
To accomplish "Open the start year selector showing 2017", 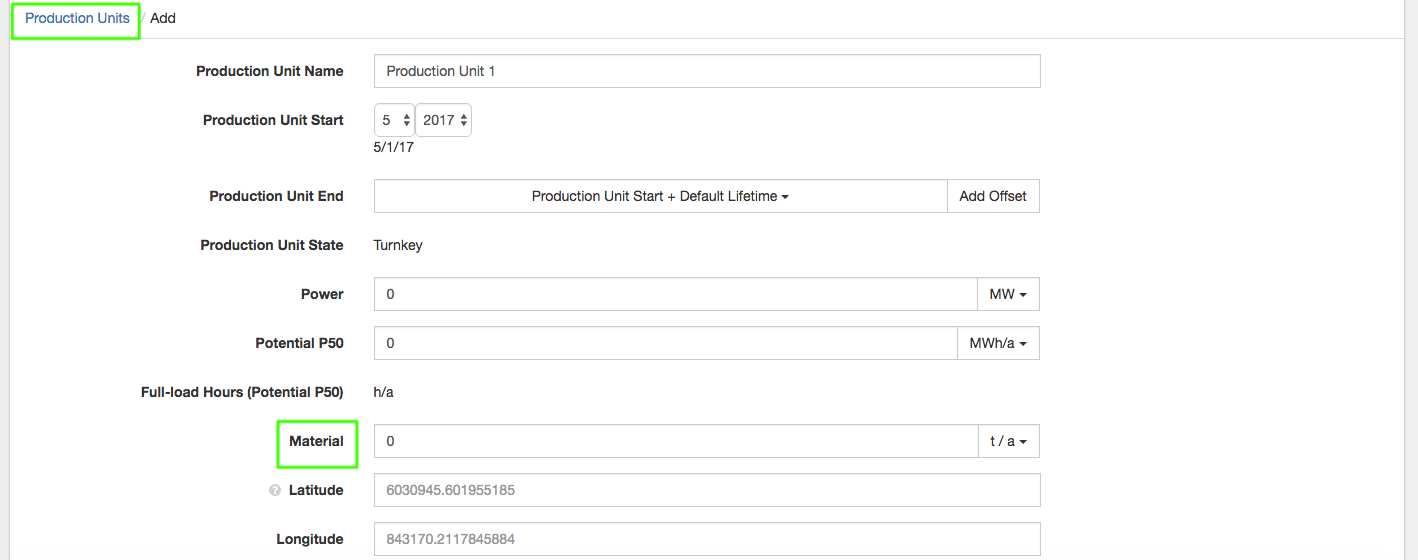I will point(443,120).
